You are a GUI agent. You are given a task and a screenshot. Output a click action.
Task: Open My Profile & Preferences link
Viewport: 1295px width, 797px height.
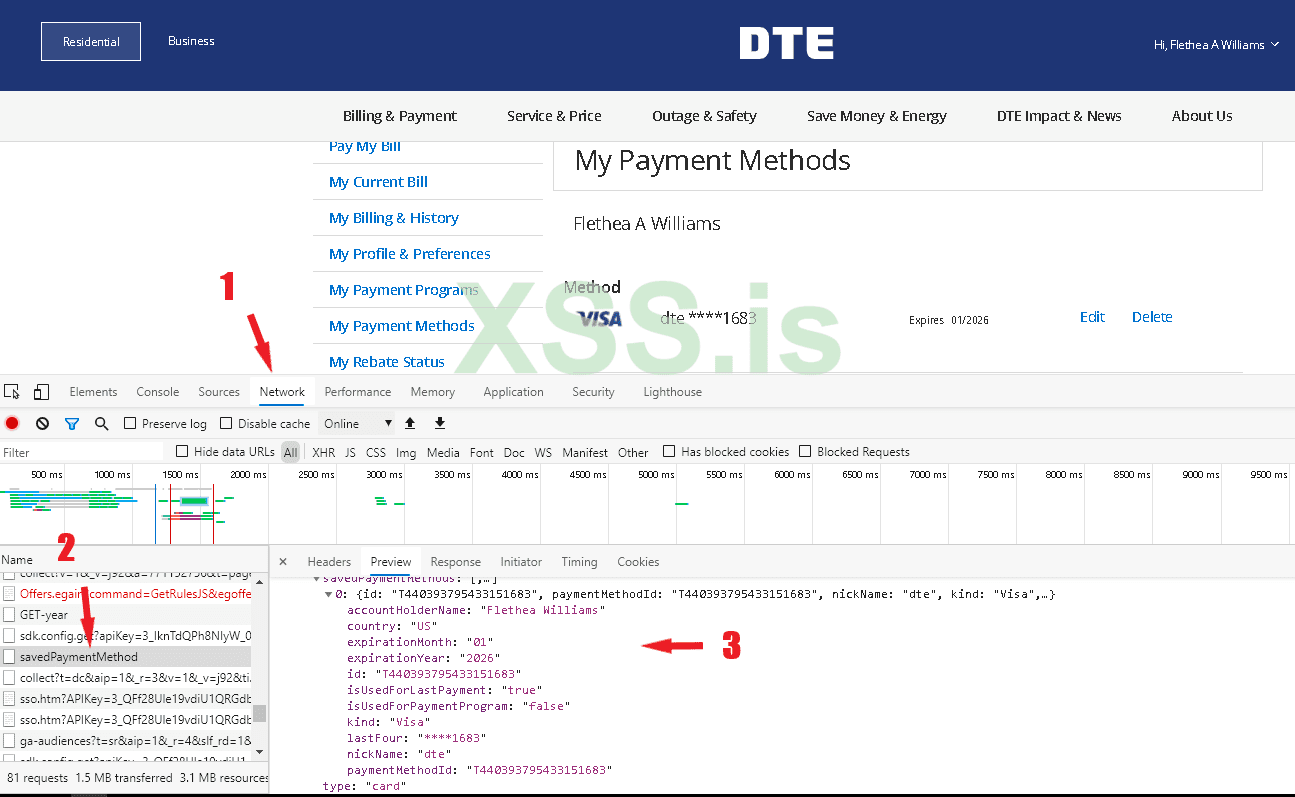tap(410, 254)
